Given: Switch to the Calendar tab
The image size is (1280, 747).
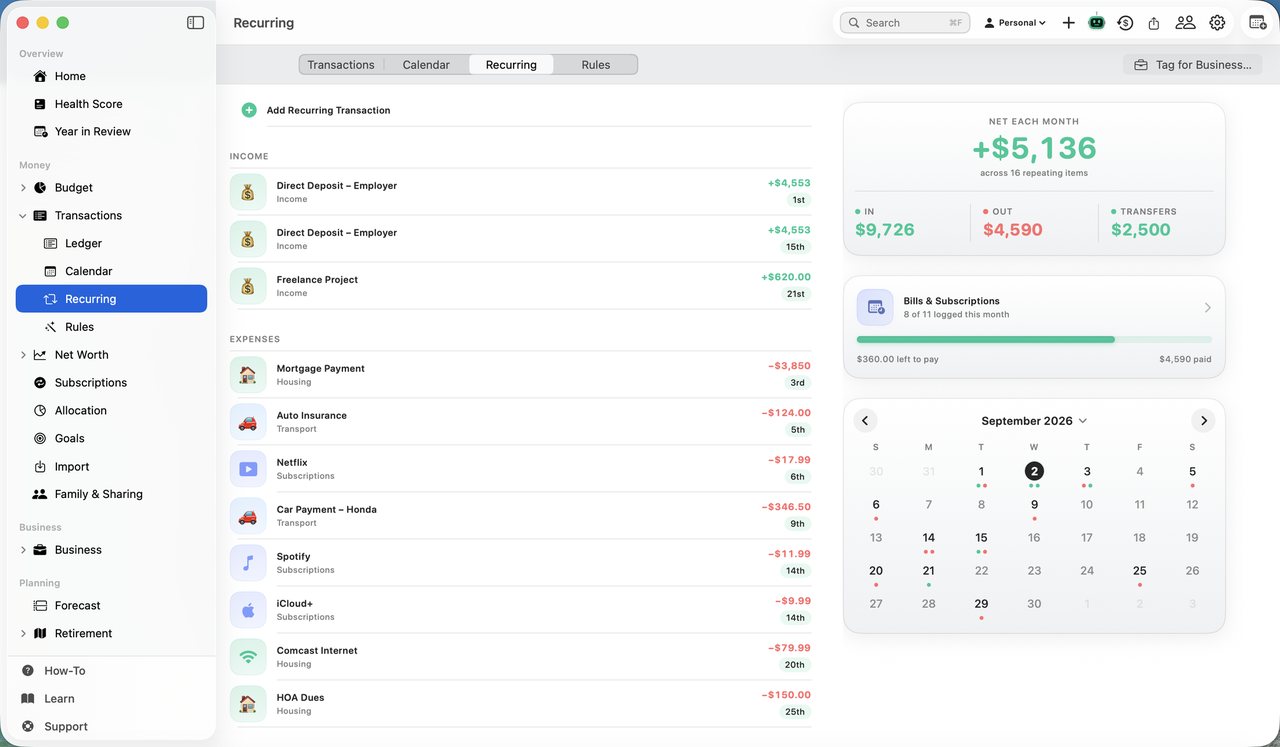Looking at the screenshot, I should click(x=426, y=64).
